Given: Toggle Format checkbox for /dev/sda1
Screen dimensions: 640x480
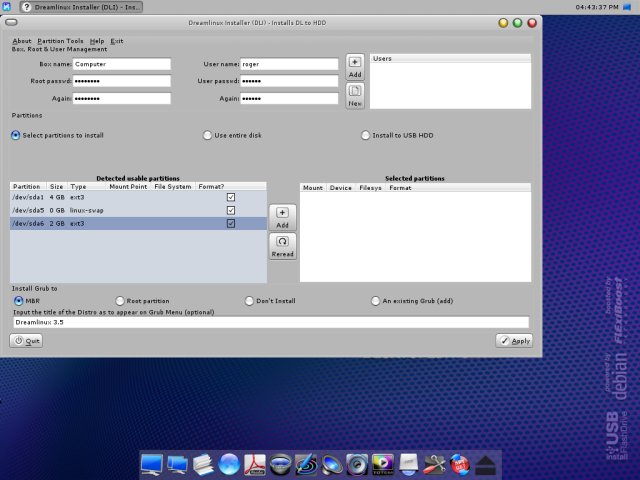Looking at the screenshot, I should coord(231,197).
